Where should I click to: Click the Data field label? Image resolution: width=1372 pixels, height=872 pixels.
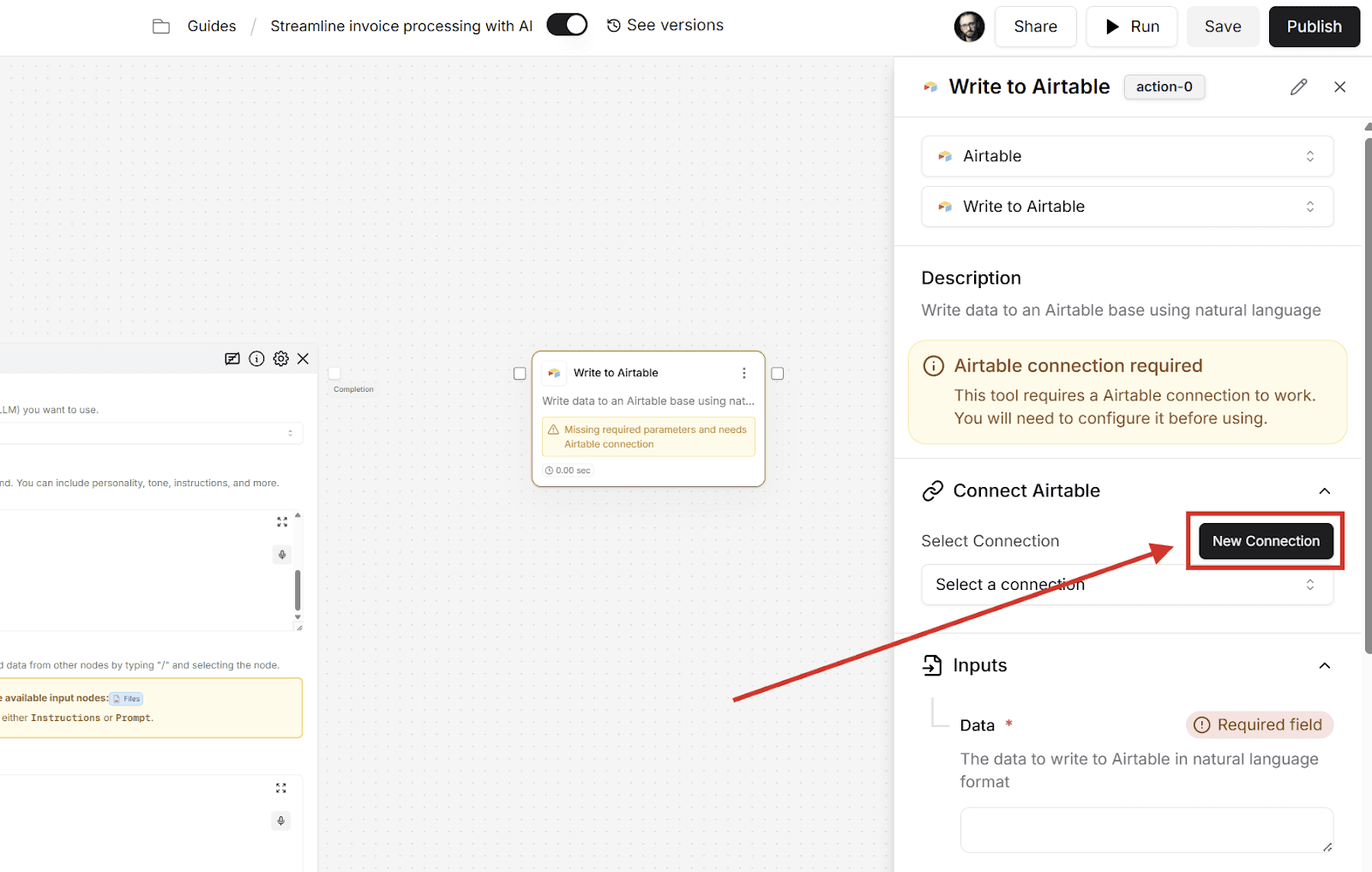(x=977, y=725)
